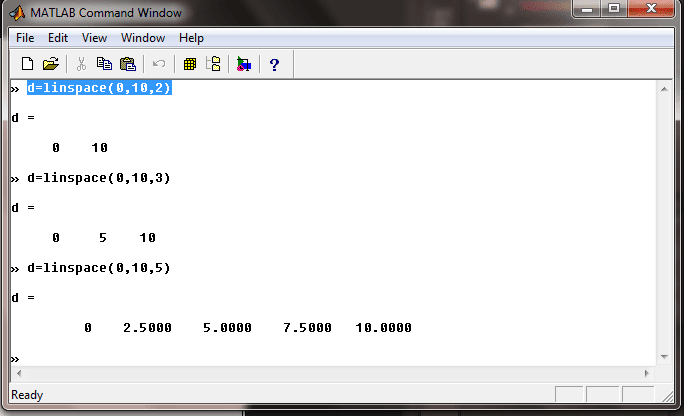Image resolution: width=684 pixels, height=416 pixels.
Task: Open a file using the folder icon
Action: coord(51,64)
